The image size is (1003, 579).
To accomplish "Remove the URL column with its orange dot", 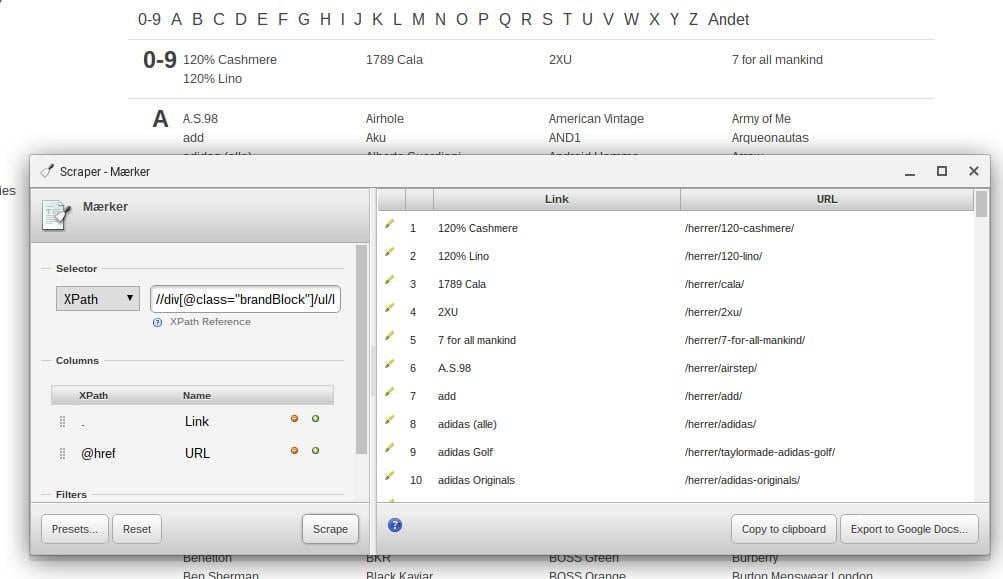I will [294, 450].
